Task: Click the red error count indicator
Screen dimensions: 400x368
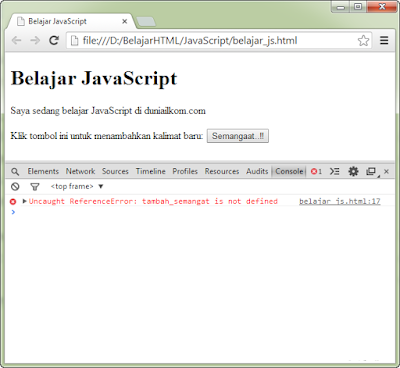Action: click(x=316, y=171)
